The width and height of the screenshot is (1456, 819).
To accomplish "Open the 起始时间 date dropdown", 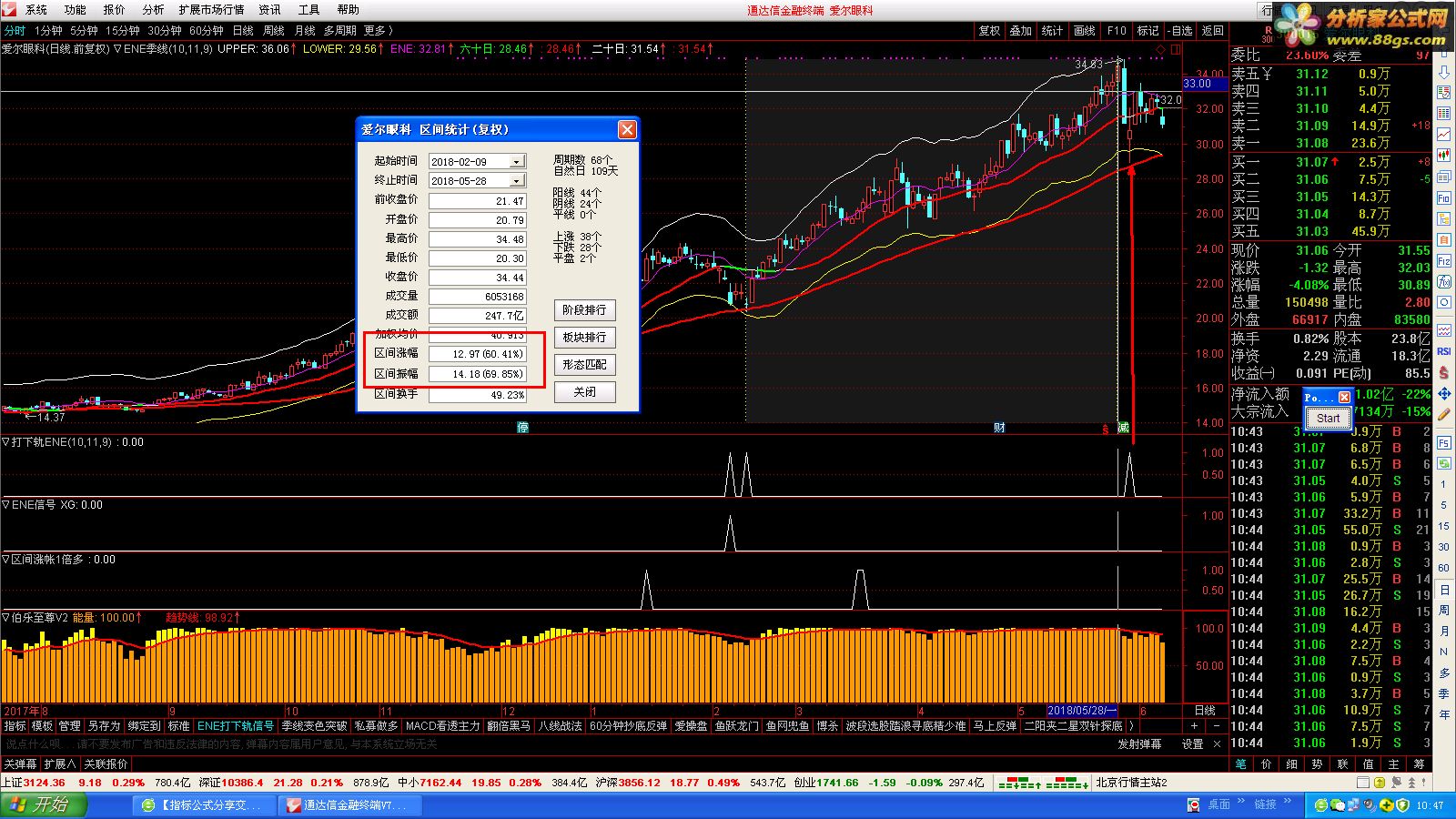I will coord(516,161).
